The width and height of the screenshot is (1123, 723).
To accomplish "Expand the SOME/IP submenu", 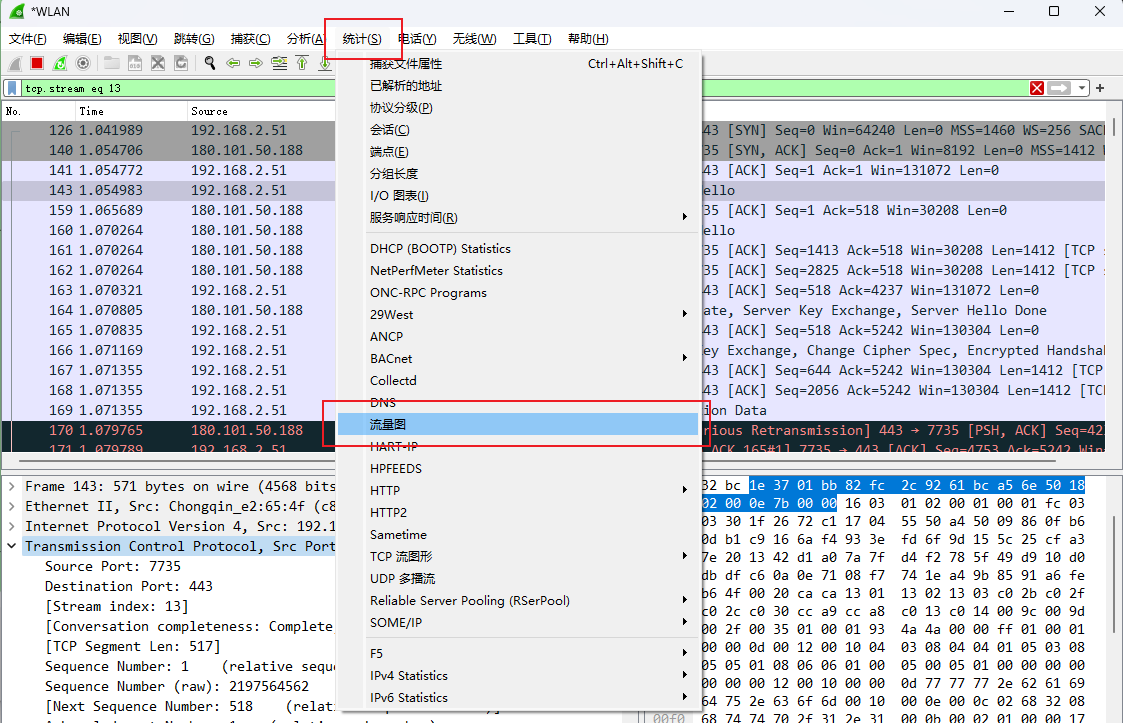I will 519,623.
